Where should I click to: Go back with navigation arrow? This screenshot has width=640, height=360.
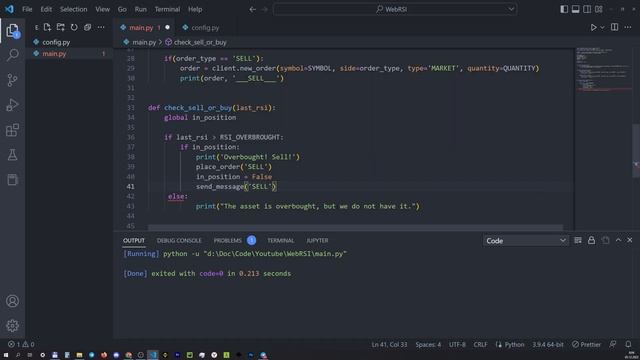(253, 9)
